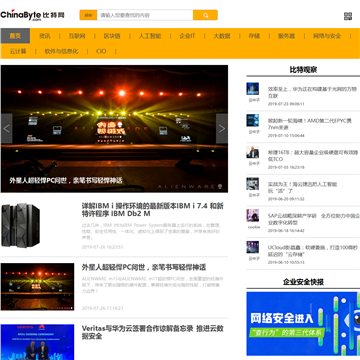Open the 网络与安全 navigation item
Screen dimensions: 360x360
[327, 36]
